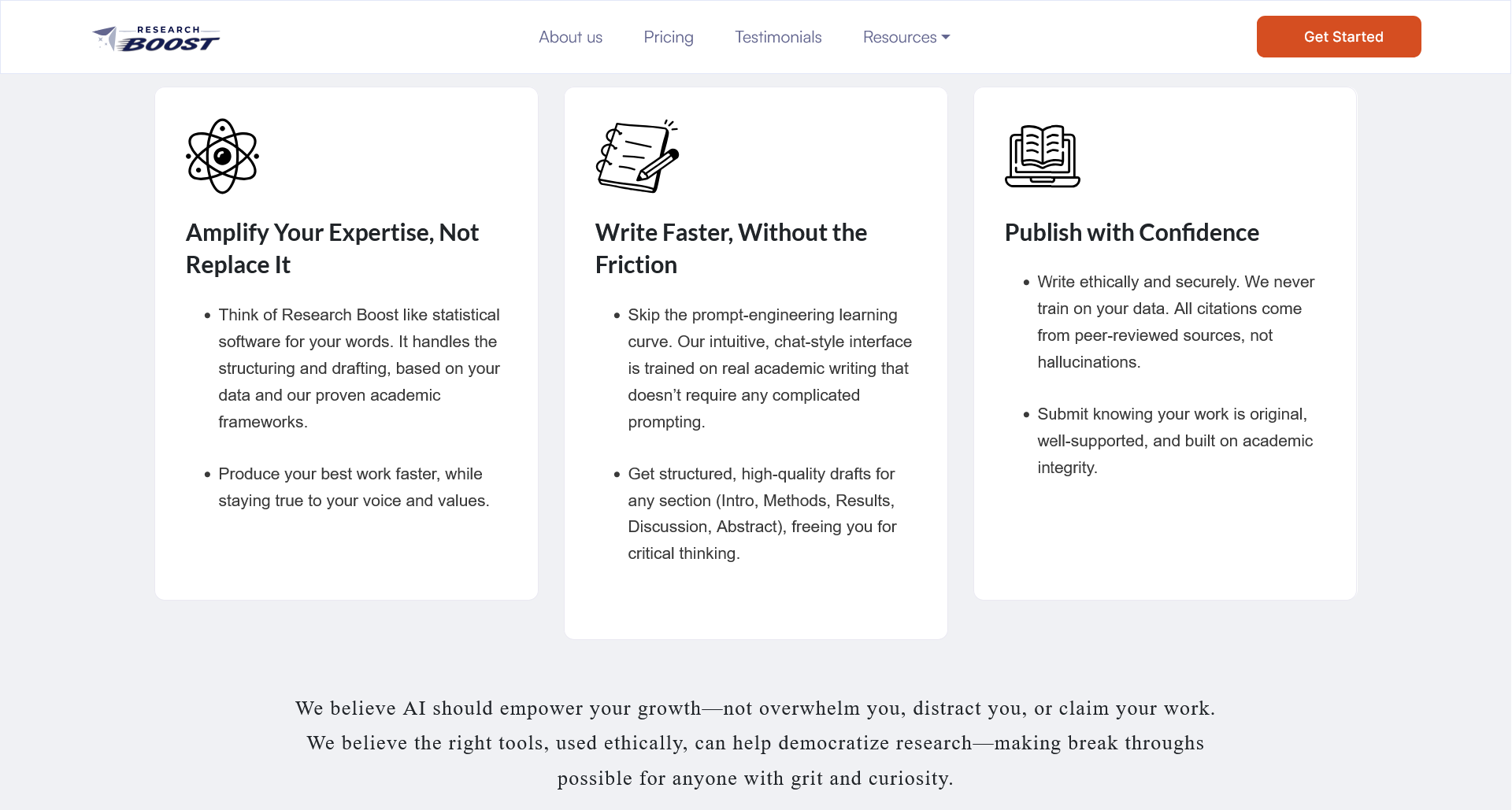
Task: Click the Publish with Confidence card
Action: pyautogui.click(x=1165, y=342)
